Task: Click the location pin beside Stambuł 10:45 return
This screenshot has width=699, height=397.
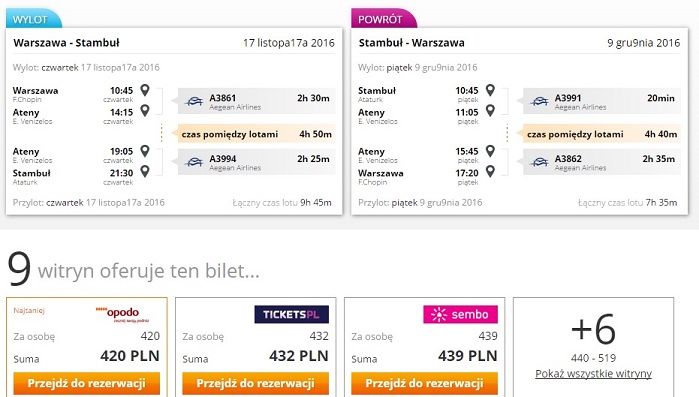Action: [x=490, y=90]
